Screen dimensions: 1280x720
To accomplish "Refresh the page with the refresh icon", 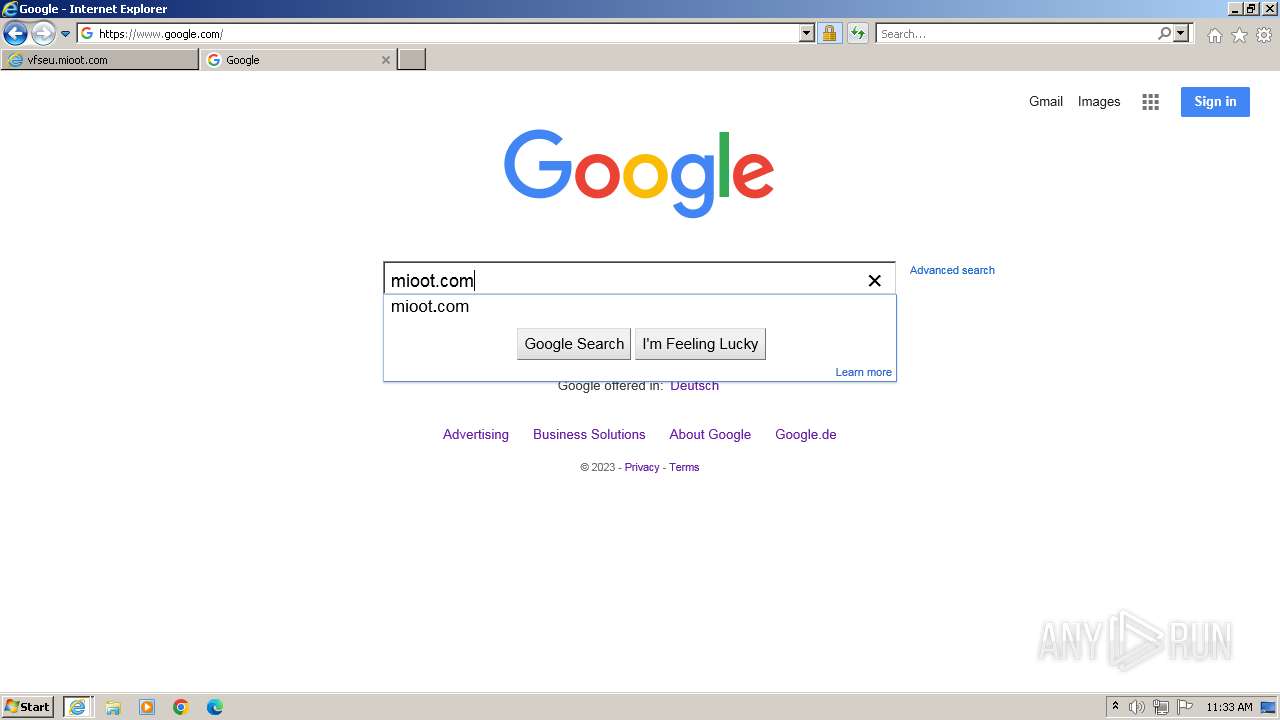I will pos(858,34).
